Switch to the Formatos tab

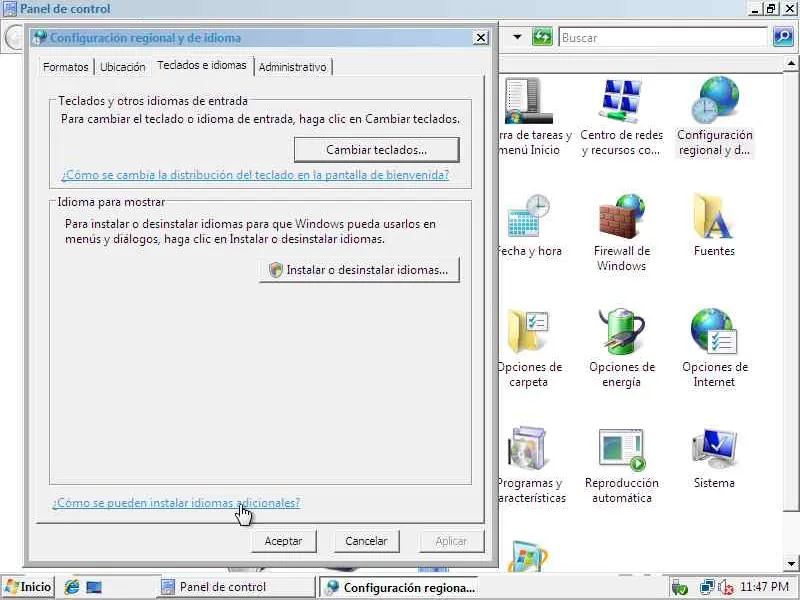(66, 67)
